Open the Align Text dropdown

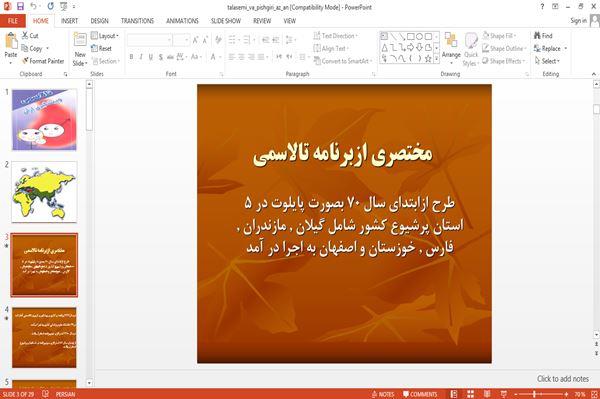[331, 48]
